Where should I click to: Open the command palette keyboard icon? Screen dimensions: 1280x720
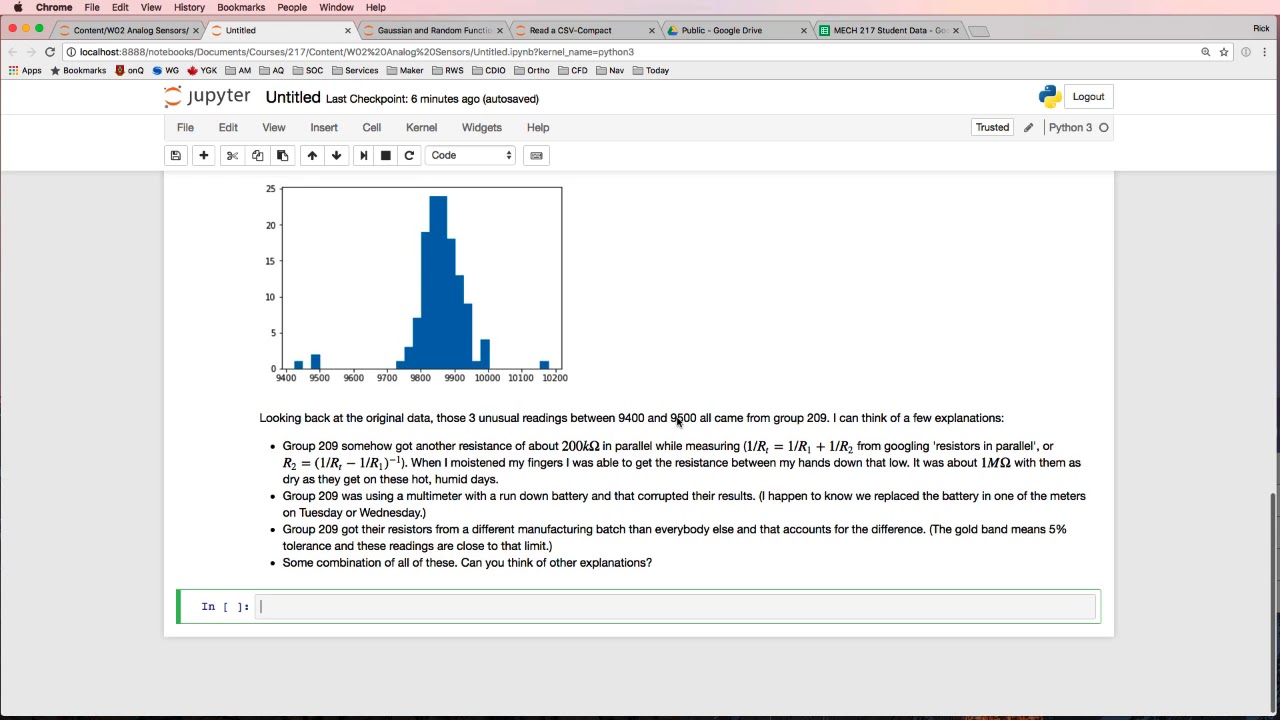536,155
